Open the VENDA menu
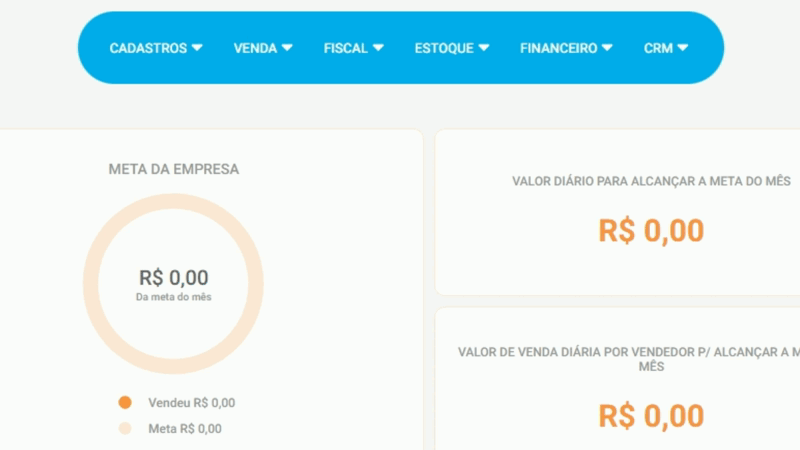The height and width of the screenshot is (450, 800). (x=263, y=48)
